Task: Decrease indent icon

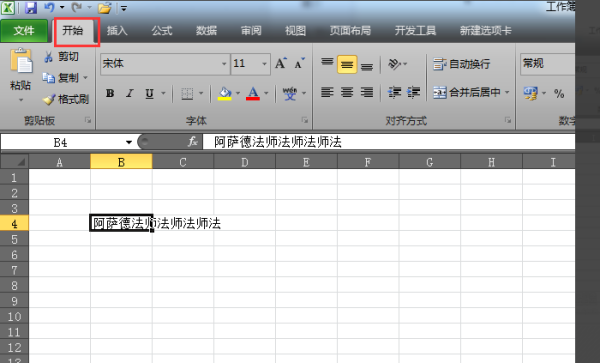Action: coord(394,93)
